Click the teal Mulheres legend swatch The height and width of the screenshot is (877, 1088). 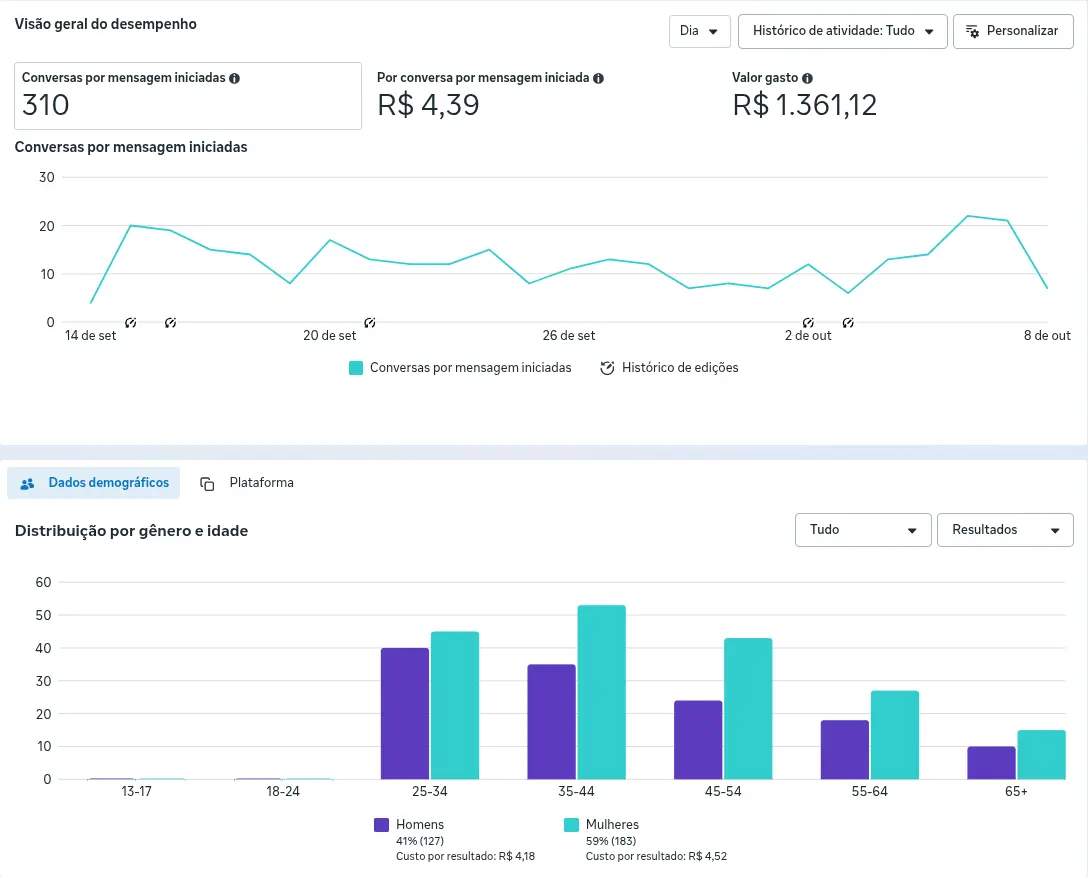pyautogui.click(x=571, y=825)
